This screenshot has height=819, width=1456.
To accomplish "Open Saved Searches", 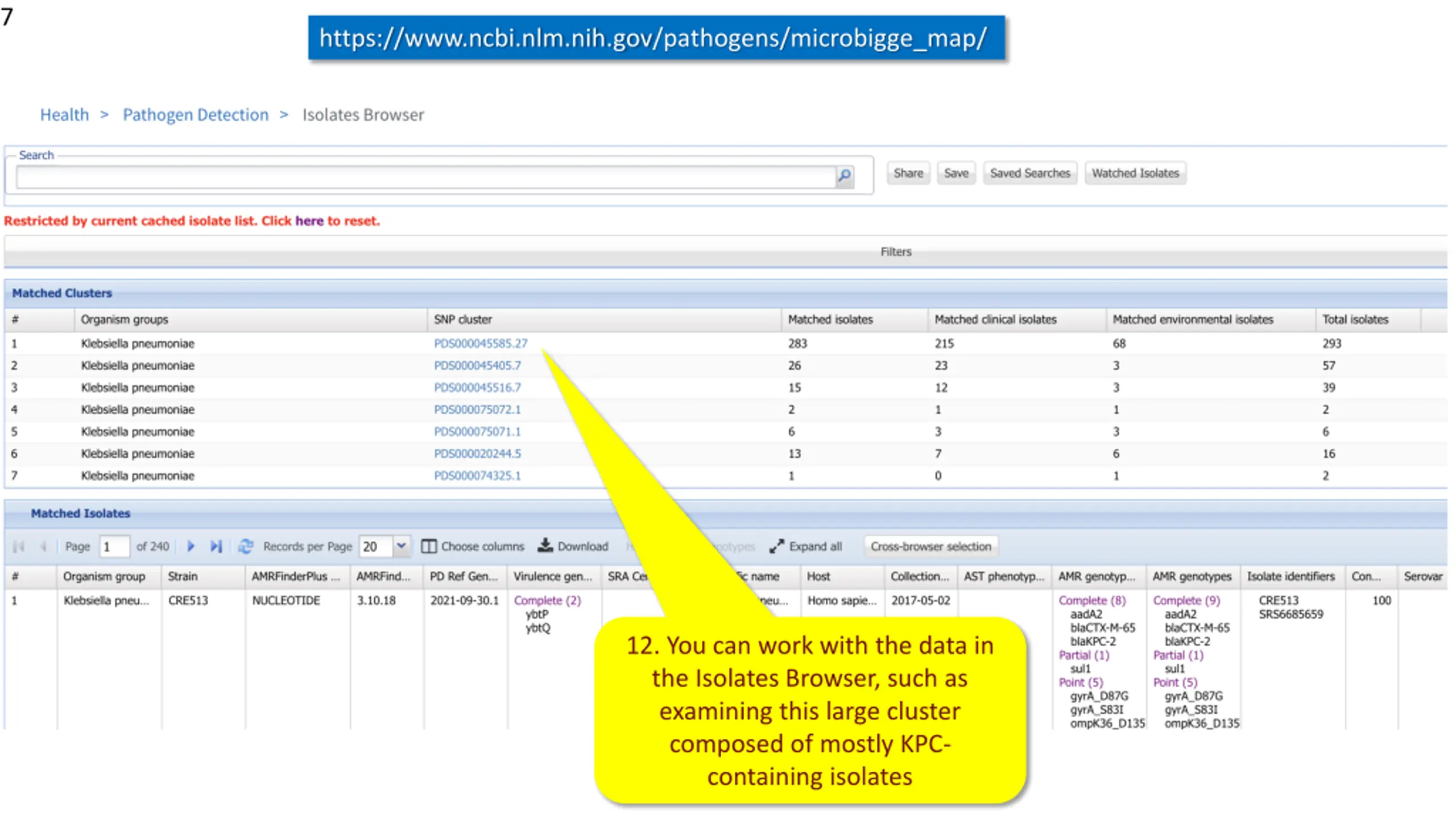I will [1030, 173].
